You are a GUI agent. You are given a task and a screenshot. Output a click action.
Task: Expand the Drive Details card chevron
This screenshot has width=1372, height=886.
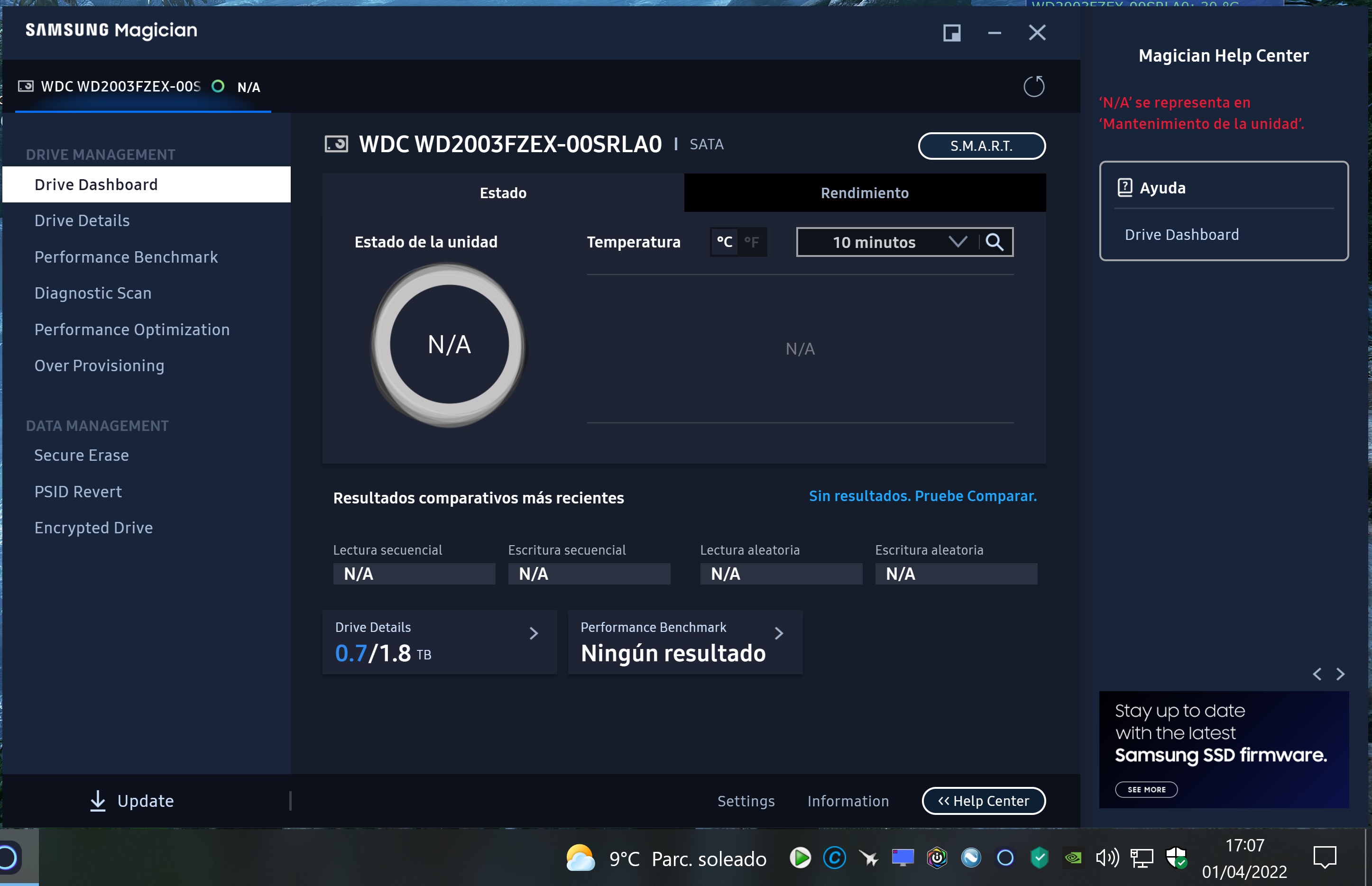pyautogui.click(x=534, y=633)
